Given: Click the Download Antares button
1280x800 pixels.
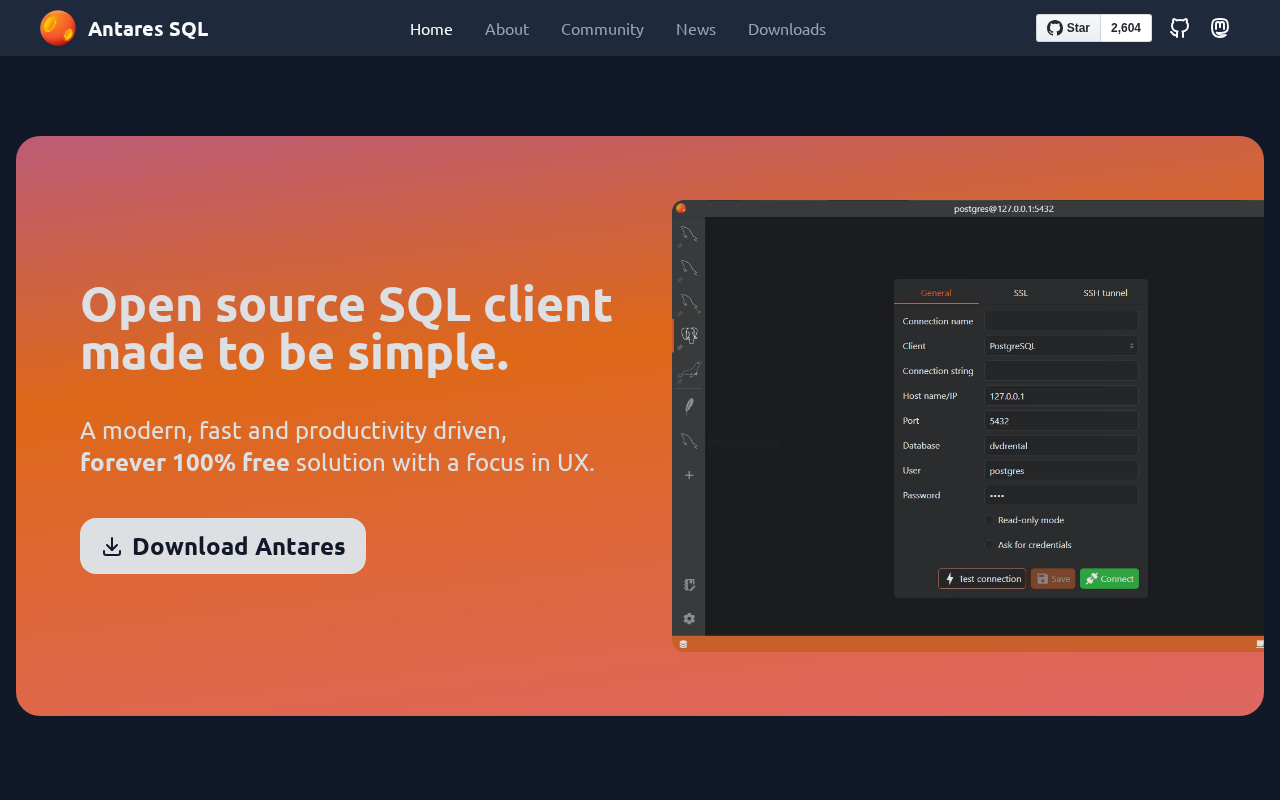Looking at the screenshot, I should (x=223, y=546).
